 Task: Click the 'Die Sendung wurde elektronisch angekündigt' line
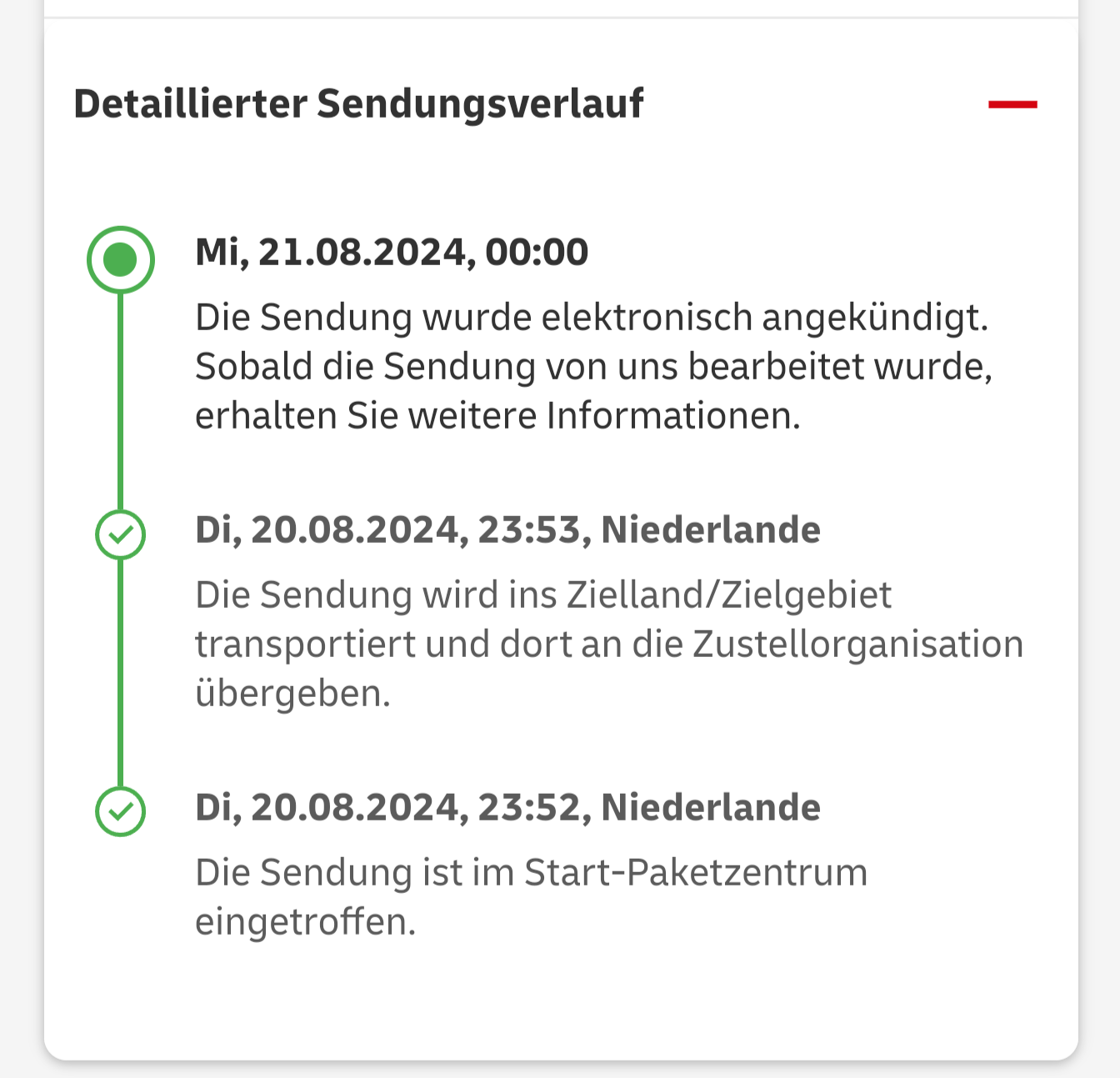tap(591, 318)
